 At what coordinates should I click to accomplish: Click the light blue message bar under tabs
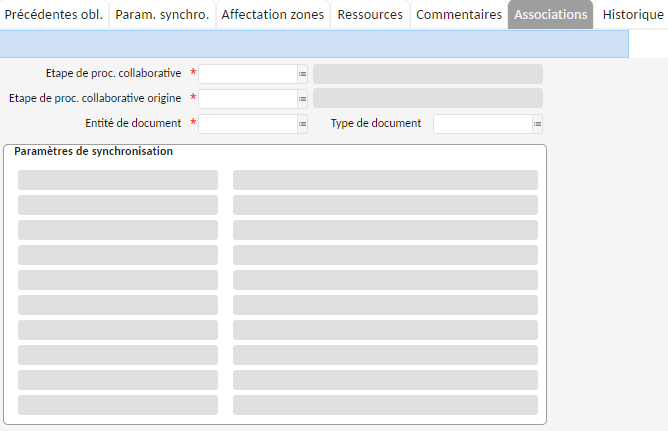point(314,44)
